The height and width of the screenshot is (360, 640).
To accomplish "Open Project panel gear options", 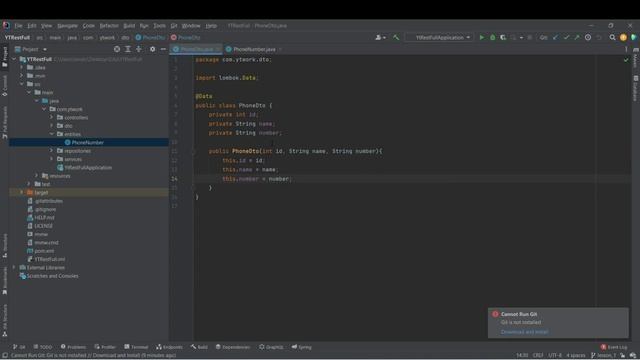I will pyautogui.click(x=152, y=49).
